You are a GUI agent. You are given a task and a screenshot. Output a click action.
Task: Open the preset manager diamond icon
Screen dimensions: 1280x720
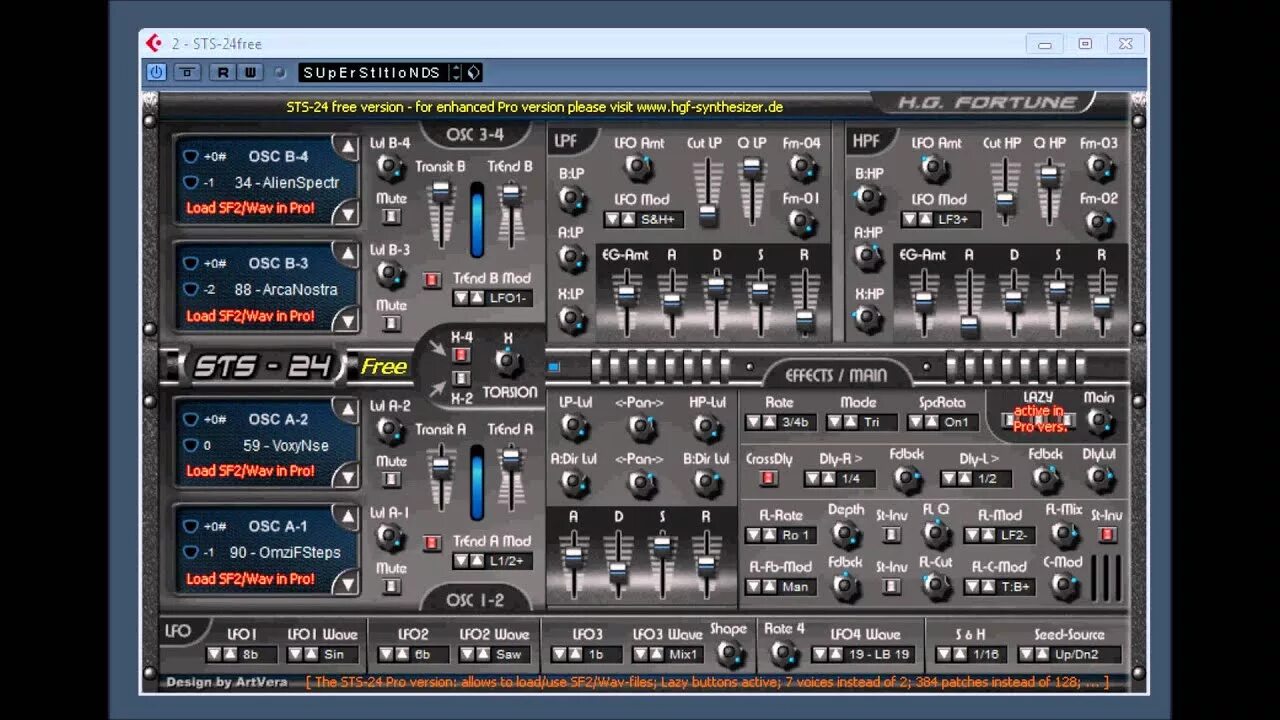pyautogui.click(x=473, y=72)
